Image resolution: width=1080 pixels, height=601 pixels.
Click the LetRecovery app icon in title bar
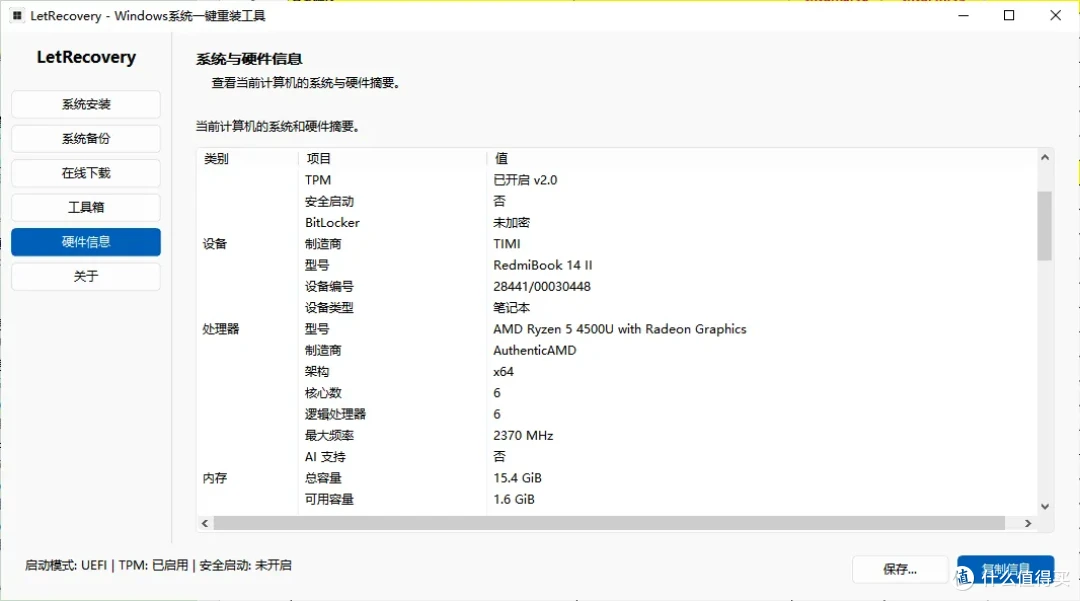17,15
